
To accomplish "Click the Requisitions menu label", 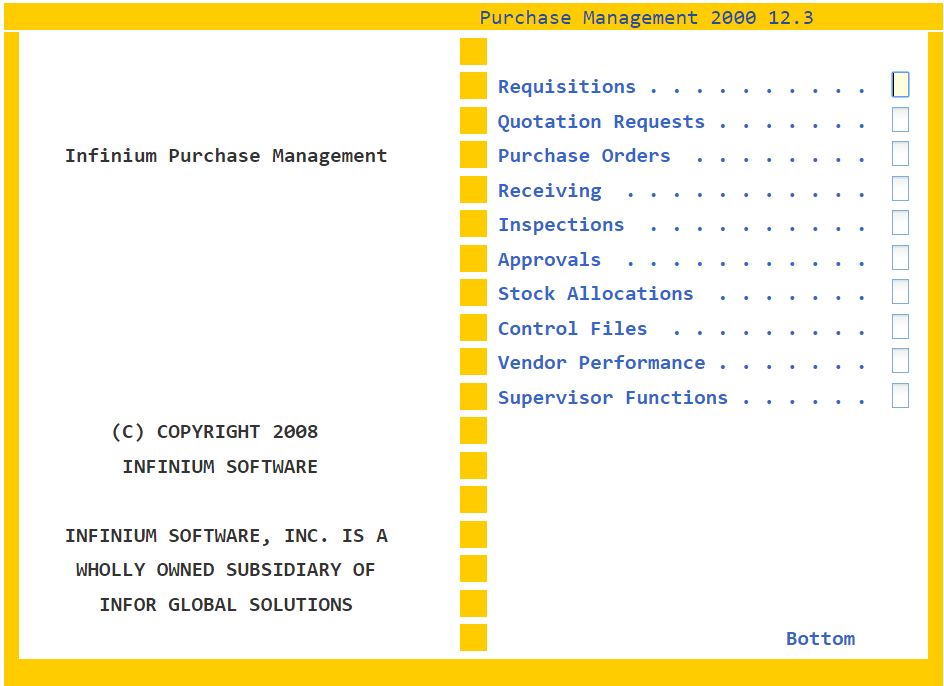I will click(x=567, y=87).
